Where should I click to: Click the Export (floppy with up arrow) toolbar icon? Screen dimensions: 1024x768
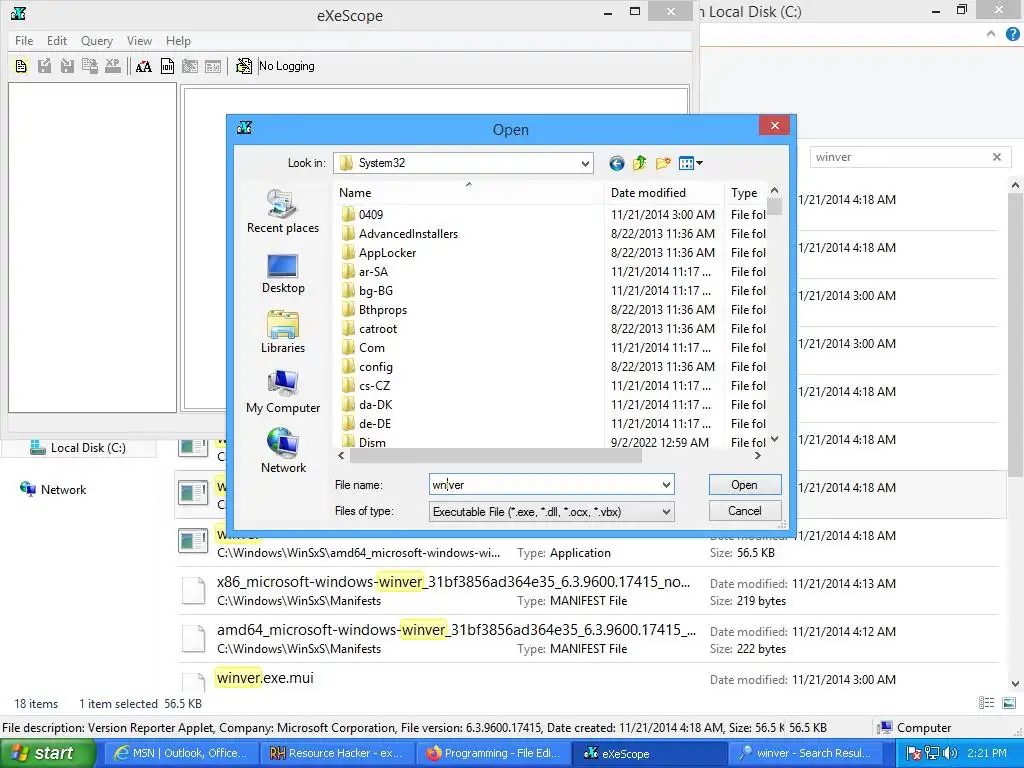click(44, 66)
